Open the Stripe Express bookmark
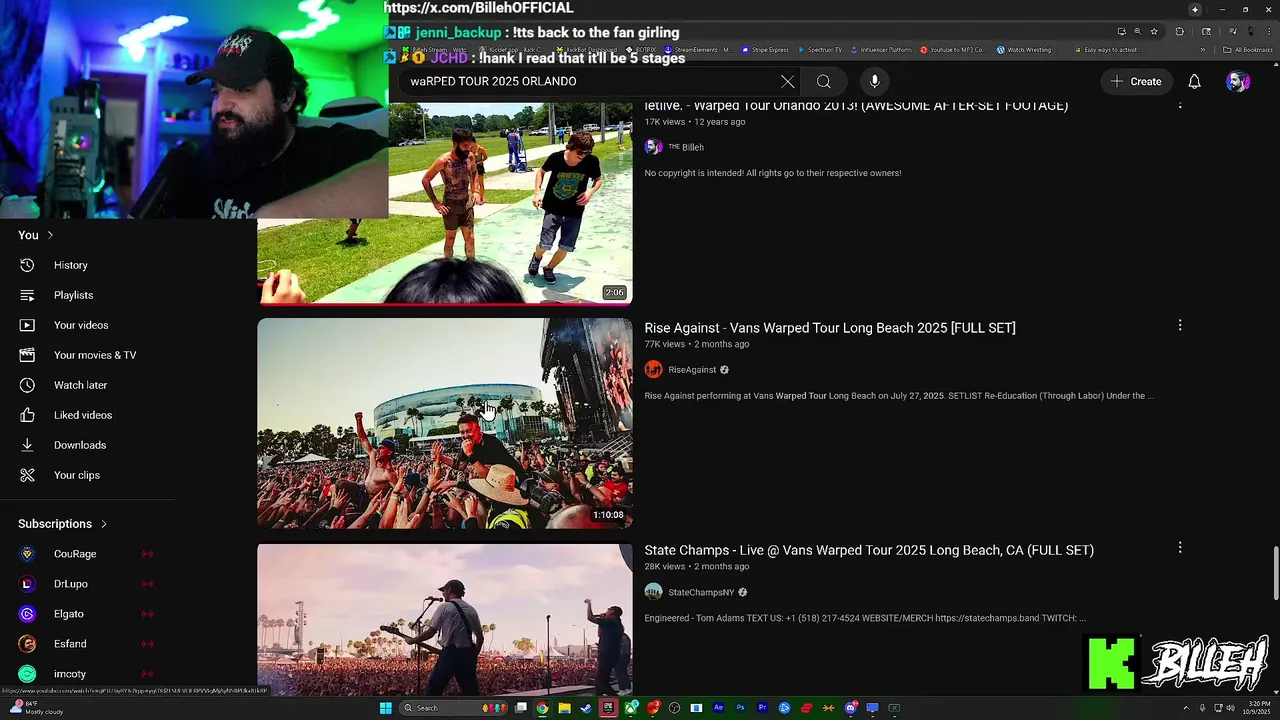 coord(765,50)
